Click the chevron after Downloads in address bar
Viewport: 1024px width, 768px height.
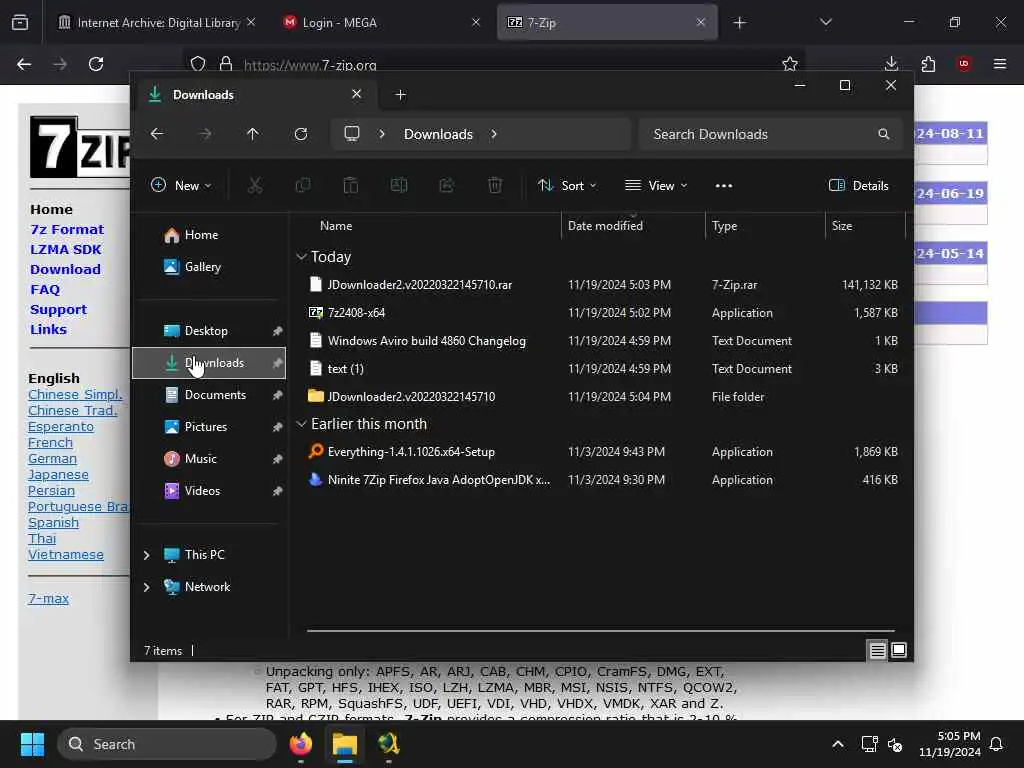494,134
